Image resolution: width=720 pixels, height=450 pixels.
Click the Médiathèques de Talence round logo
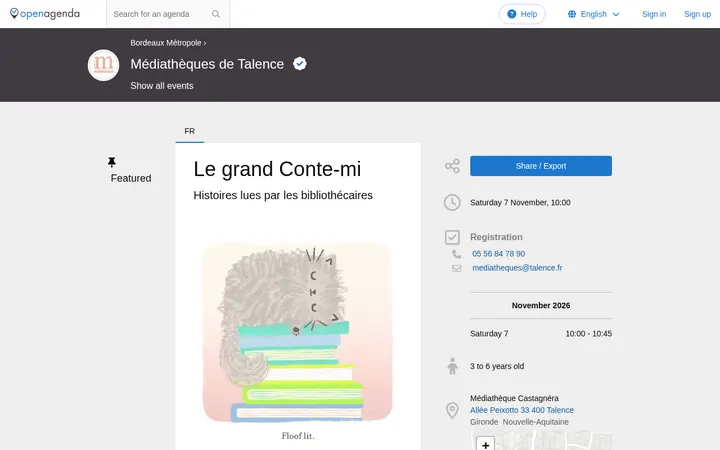[103, 65]
